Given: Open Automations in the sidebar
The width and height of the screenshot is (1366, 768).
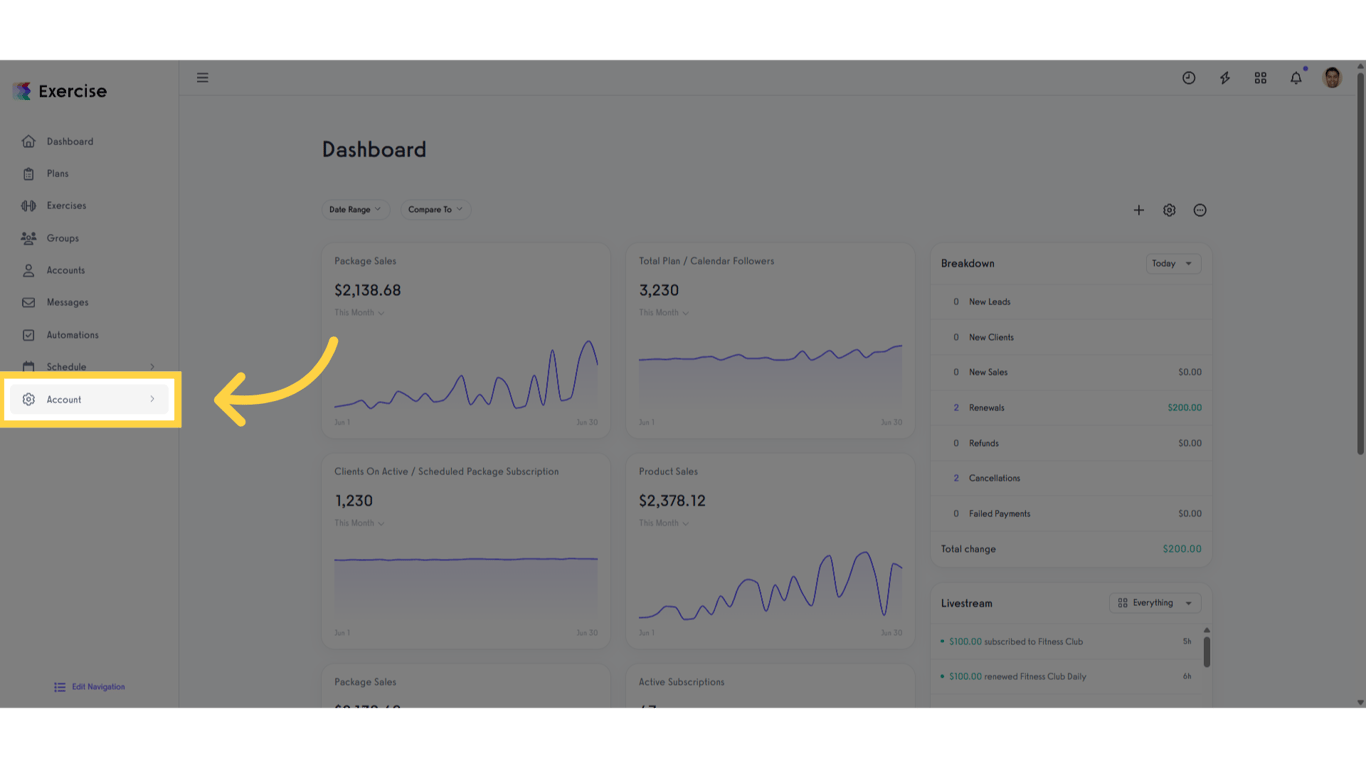Looking at the screenshot, I should click(x=72, y=335).
